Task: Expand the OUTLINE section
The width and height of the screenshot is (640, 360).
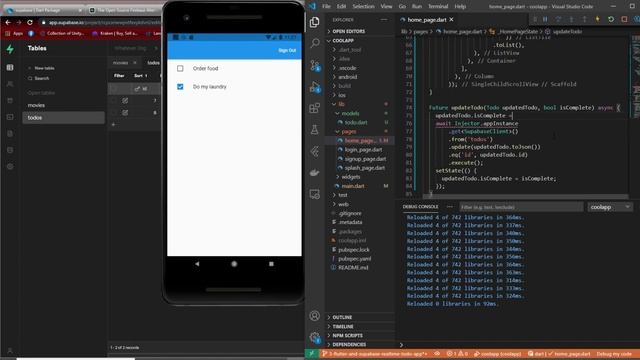Action: pos(360,317)
